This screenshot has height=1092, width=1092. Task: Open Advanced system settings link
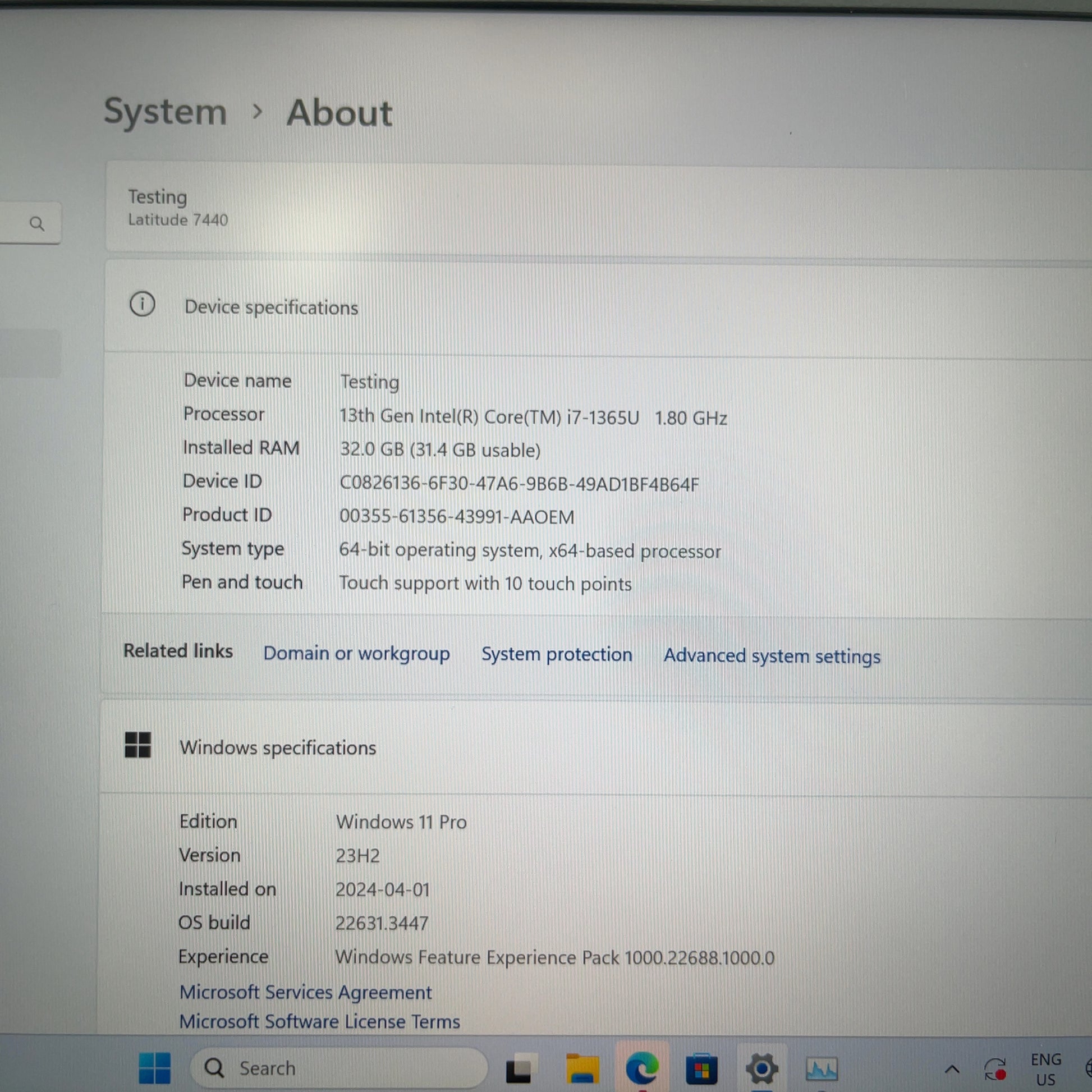(772, 655)
